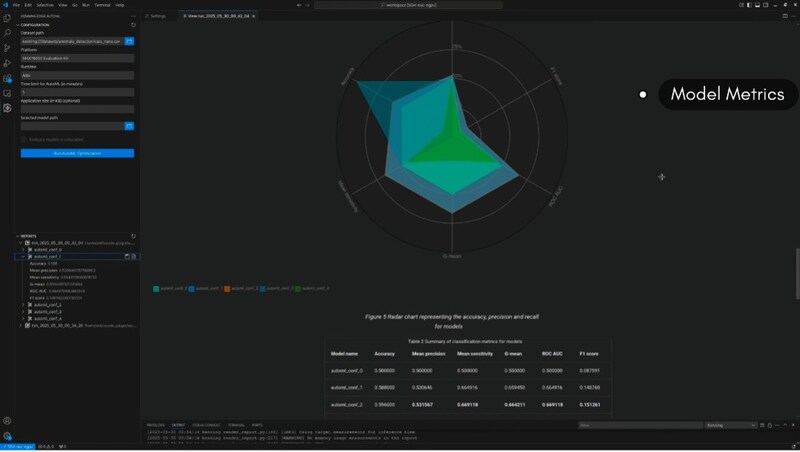
Task: Click the browse icon for Selected model path
Action: [x=129, y=126]
